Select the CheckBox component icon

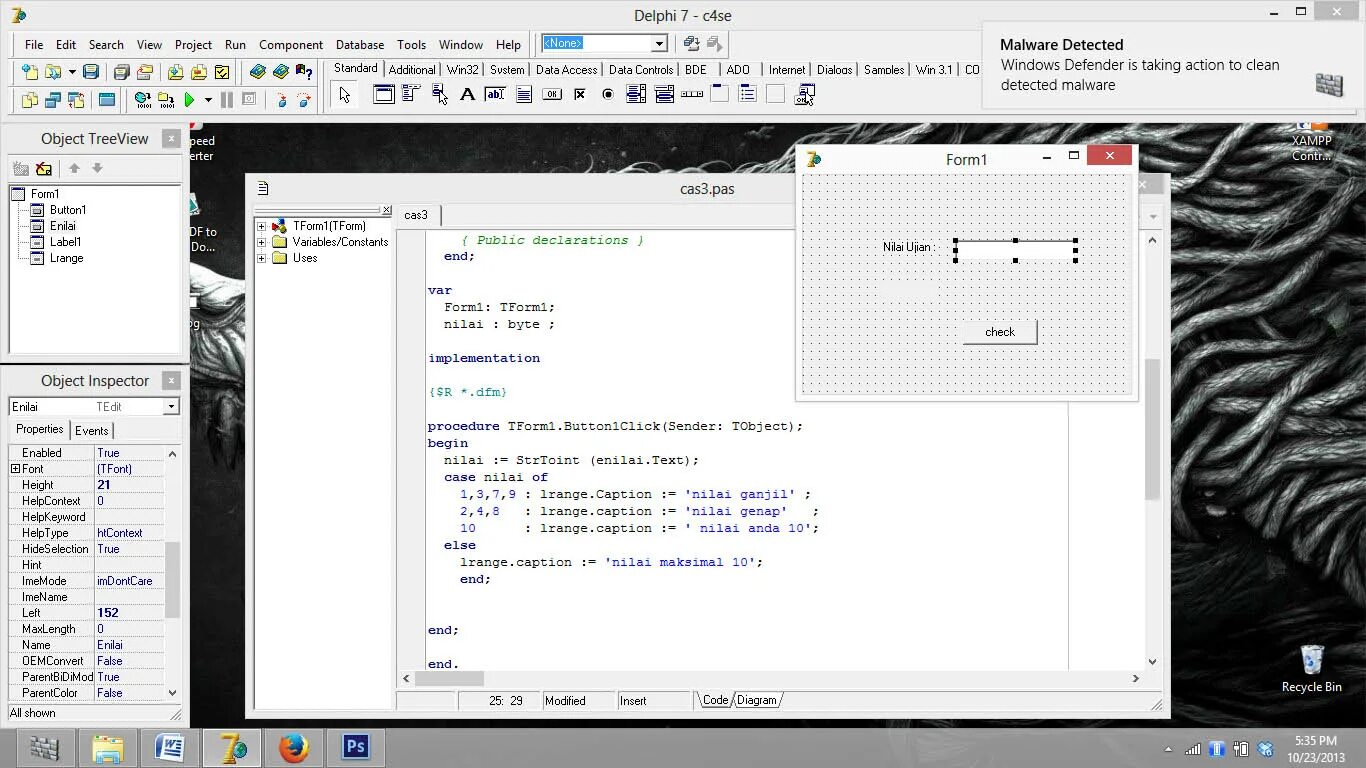click(579, 95)
